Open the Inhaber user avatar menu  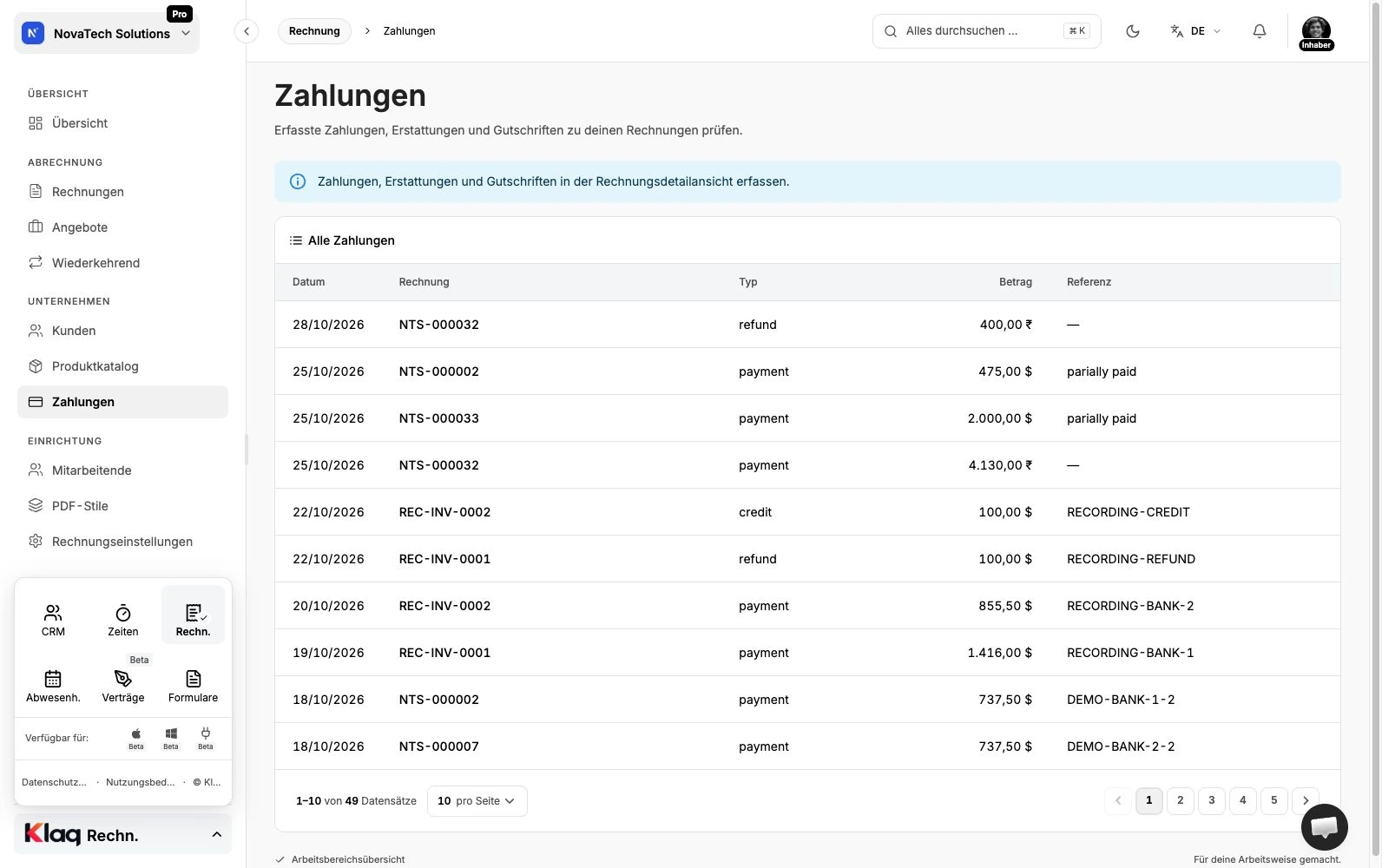tap(1316, 33)
